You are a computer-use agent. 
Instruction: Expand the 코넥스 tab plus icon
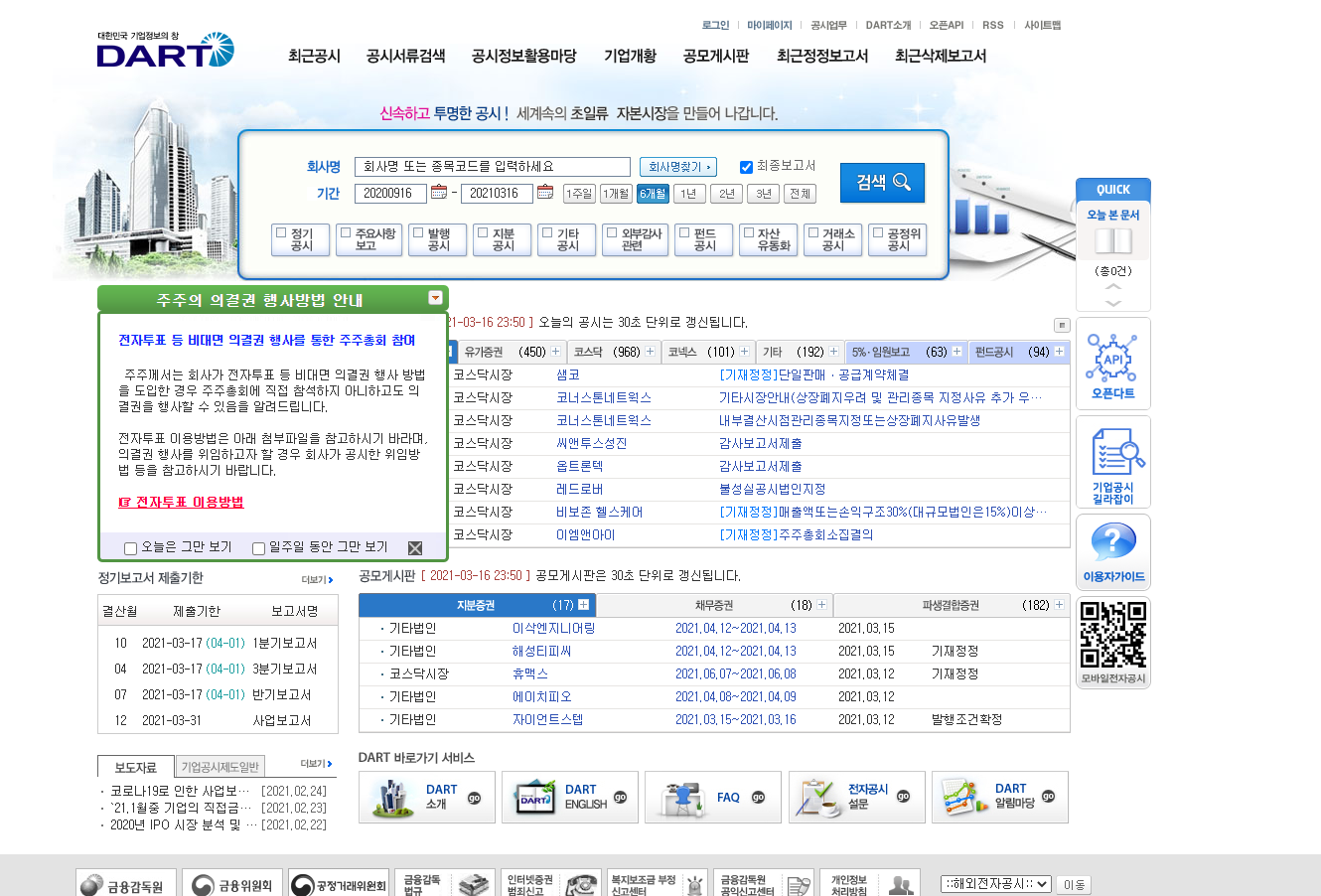click(744, 352)
